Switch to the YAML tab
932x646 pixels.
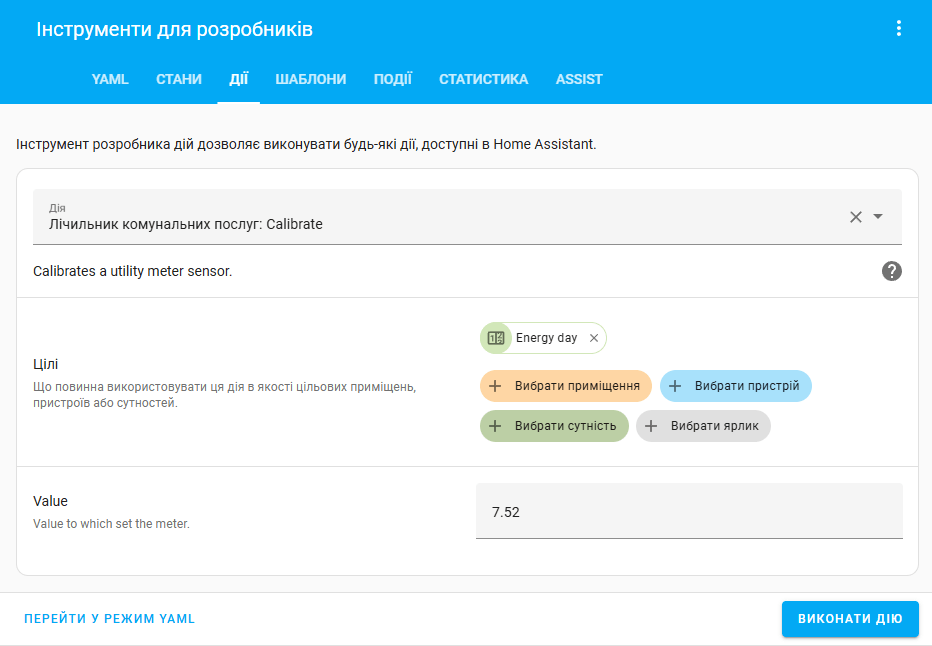(x=110, y=79)
